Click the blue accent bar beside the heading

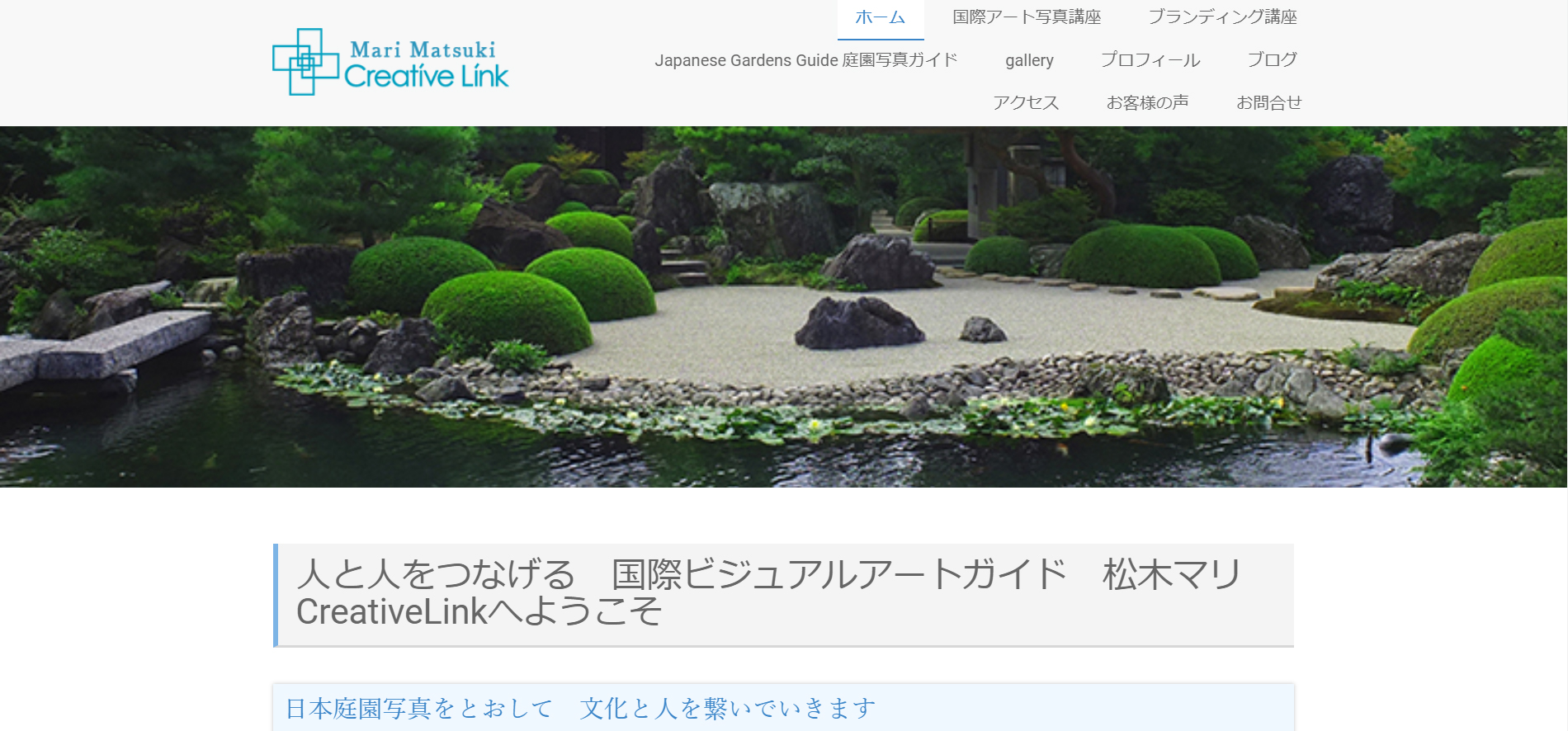[x=276, y=594]
